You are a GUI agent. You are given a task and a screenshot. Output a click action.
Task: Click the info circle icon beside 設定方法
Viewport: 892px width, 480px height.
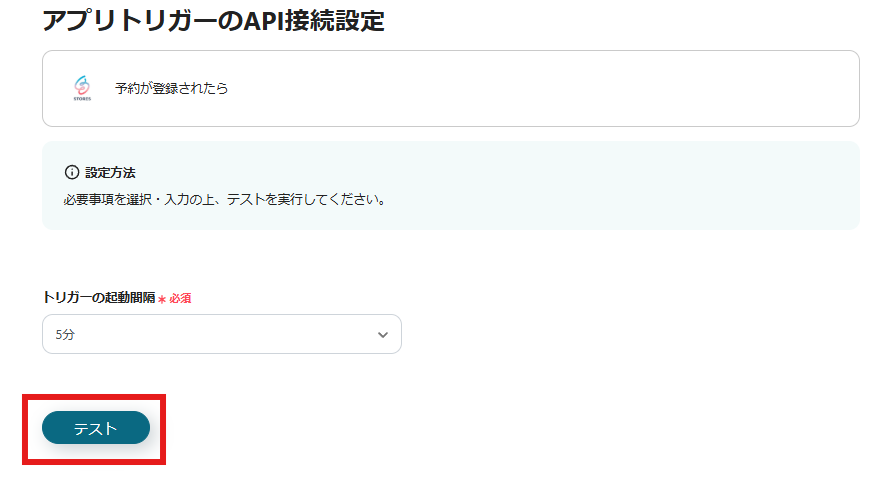[x=71, y=172]
